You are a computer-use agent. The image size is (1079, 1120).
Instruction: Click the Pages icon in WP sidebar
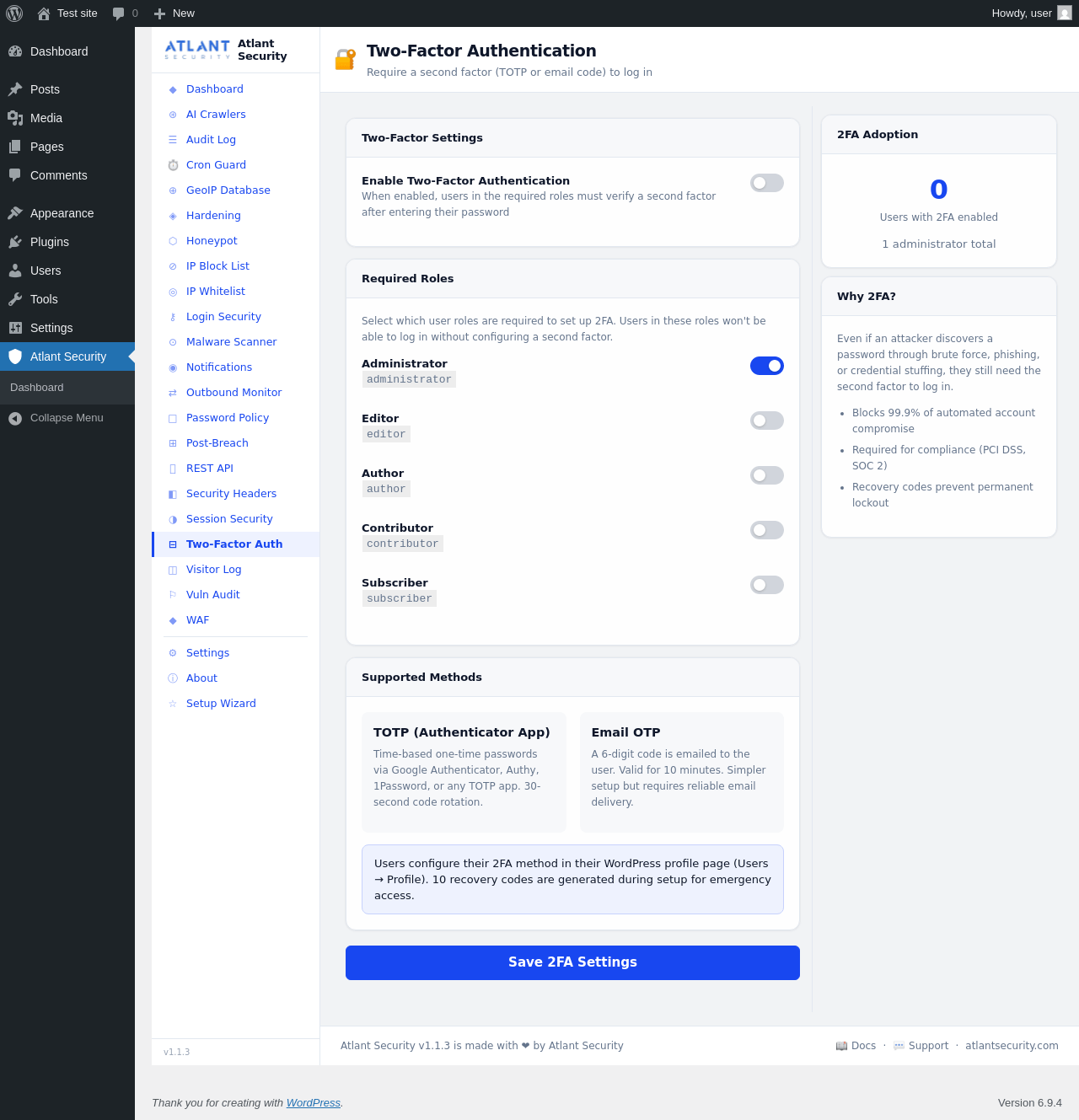15,147
